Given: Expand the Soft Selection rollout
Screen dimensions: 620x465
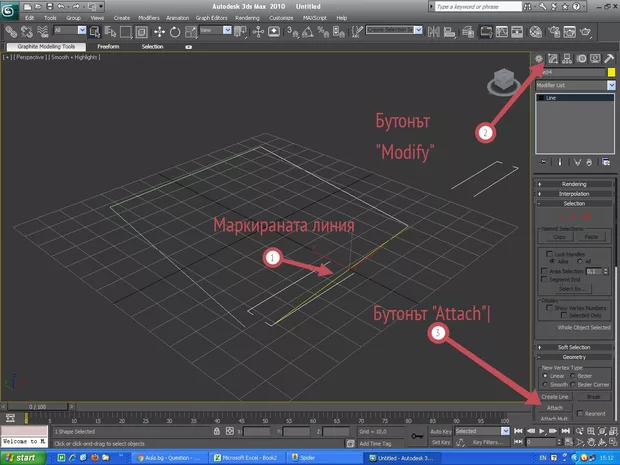Looking at the screenshot, I should [574, 346].
